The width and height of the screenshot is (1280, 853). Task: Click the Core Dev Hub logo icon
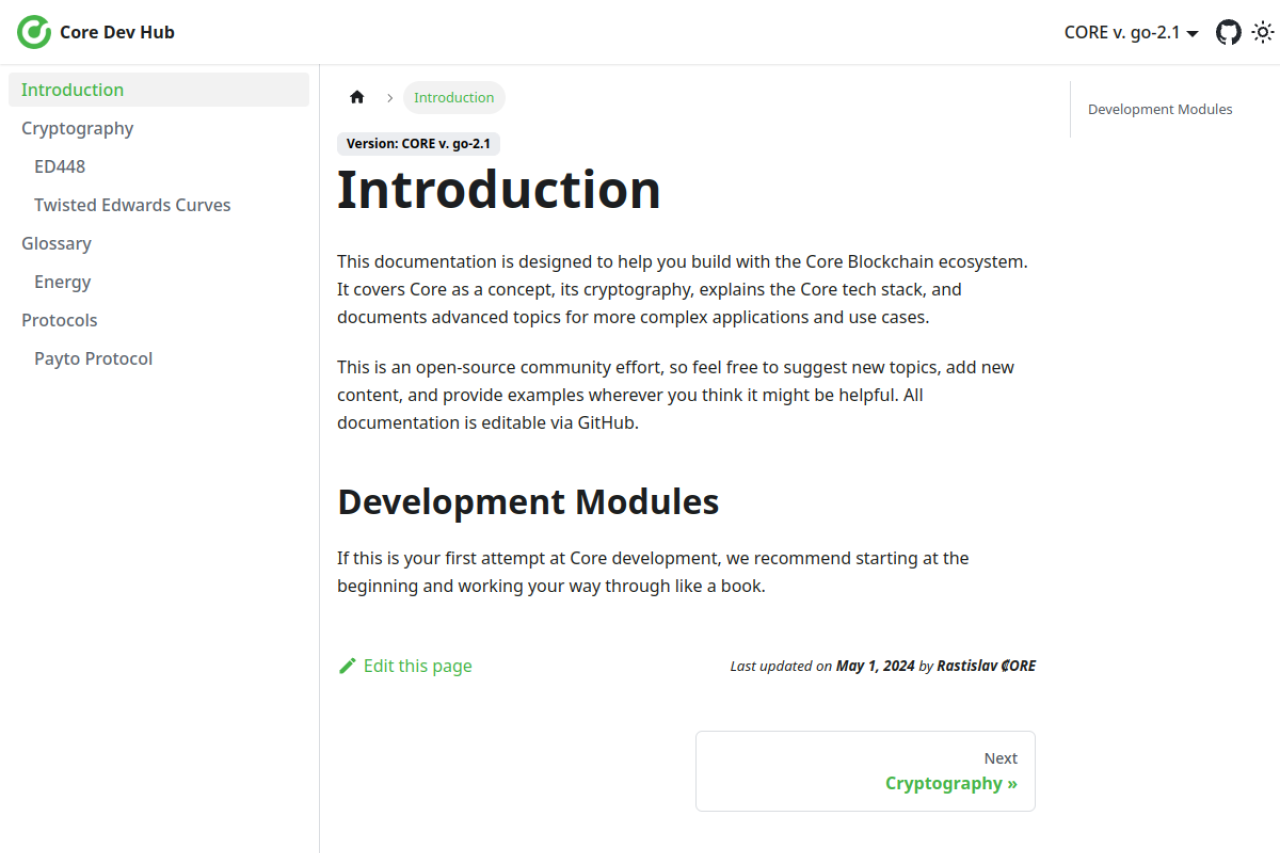tap(34, 32)
